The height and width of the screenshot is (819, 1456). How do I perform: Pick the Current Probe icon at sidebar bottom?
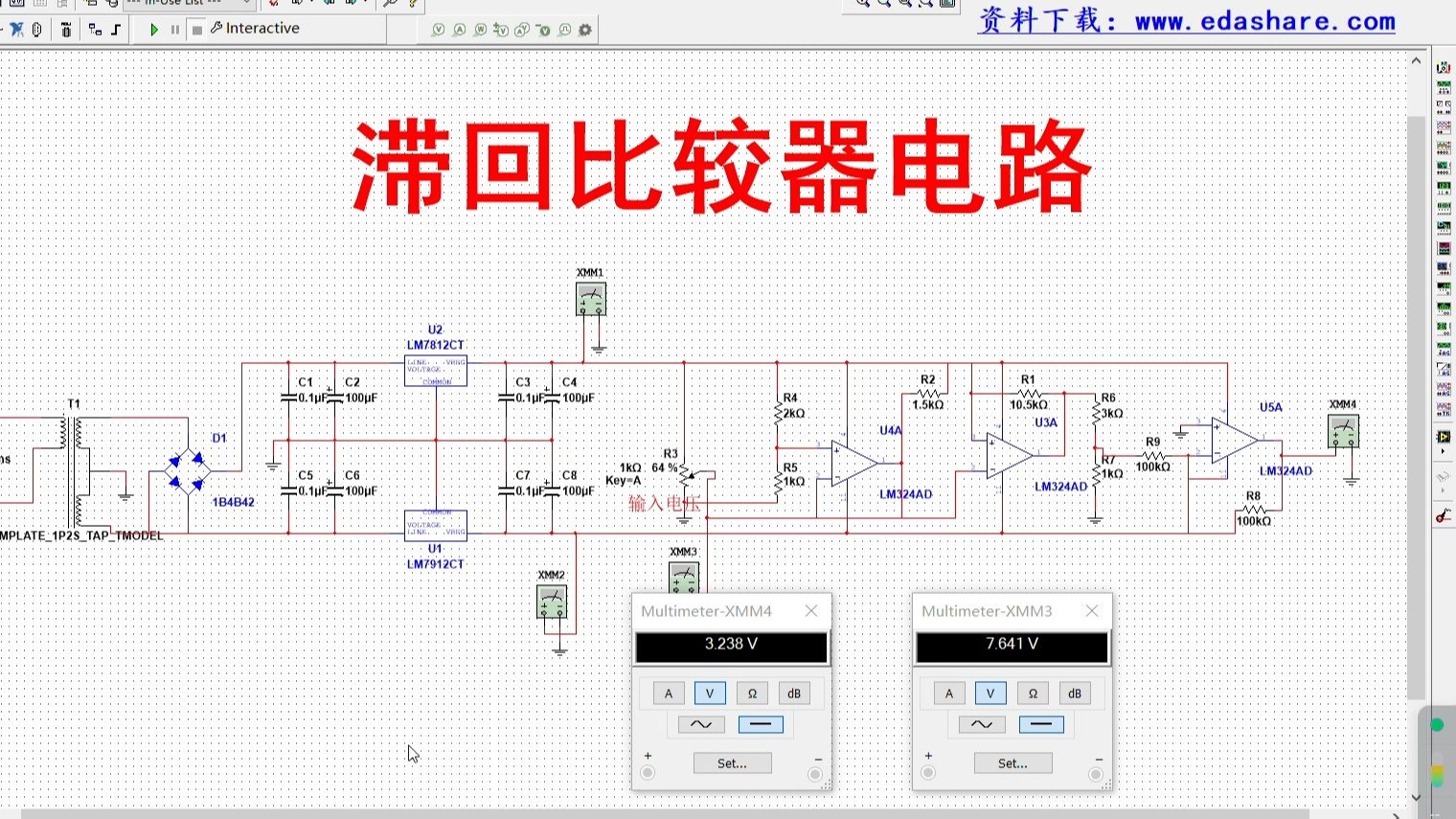pyautogui.click(x=1444, y=518)
